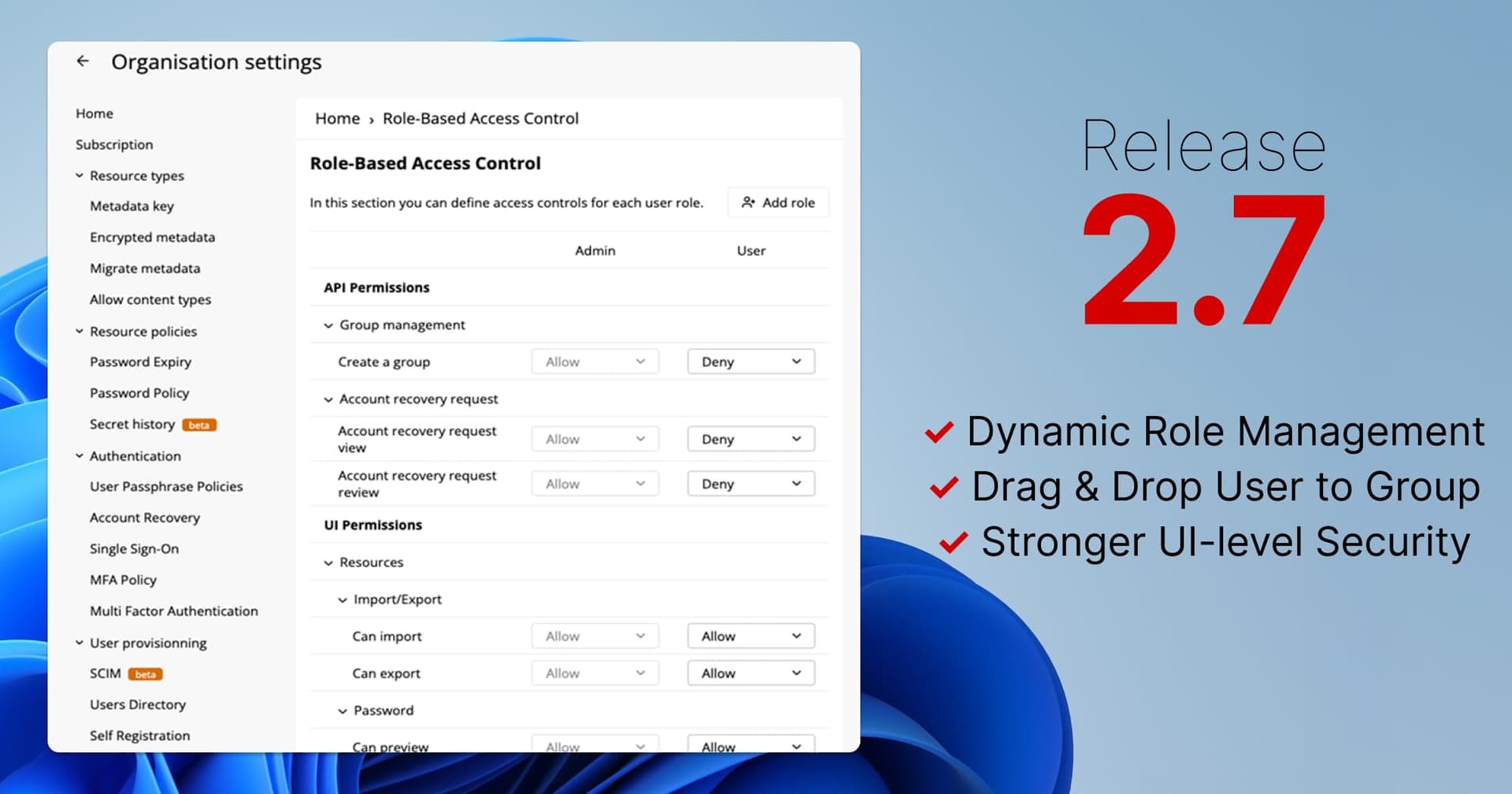
Task: Click the beta badge next to Secret history
Action: [199, 425]
